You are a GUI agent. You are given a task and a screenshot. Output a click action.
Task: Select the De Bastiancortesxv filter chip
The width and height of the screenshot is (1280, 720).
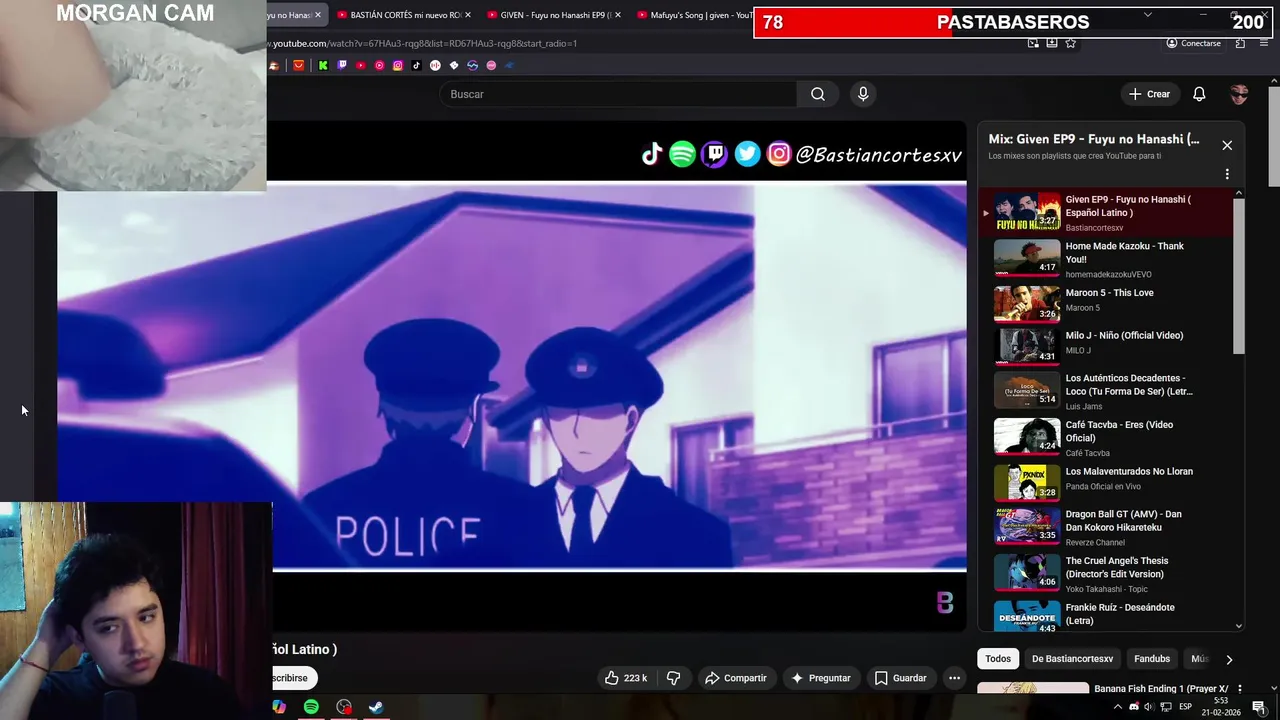(x=1072, y=659)
